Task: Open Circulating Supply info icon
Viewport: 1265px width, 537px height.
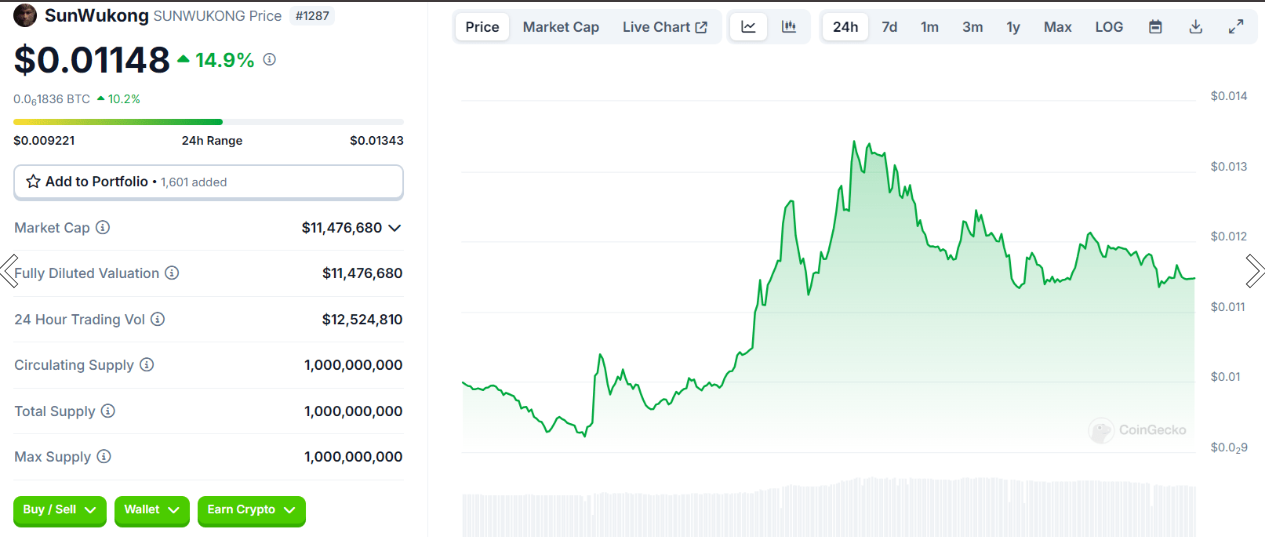Action: pyautogui.click(x=147, y=365)
